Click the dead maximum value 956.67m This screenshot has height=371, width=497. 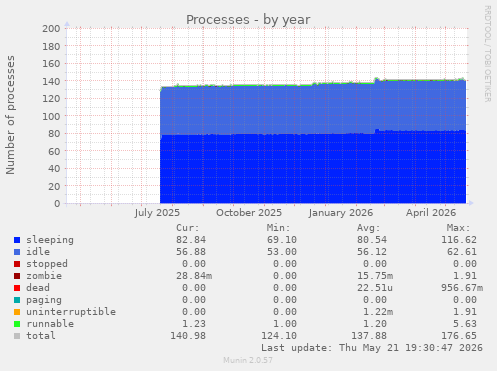coord(462,288)
